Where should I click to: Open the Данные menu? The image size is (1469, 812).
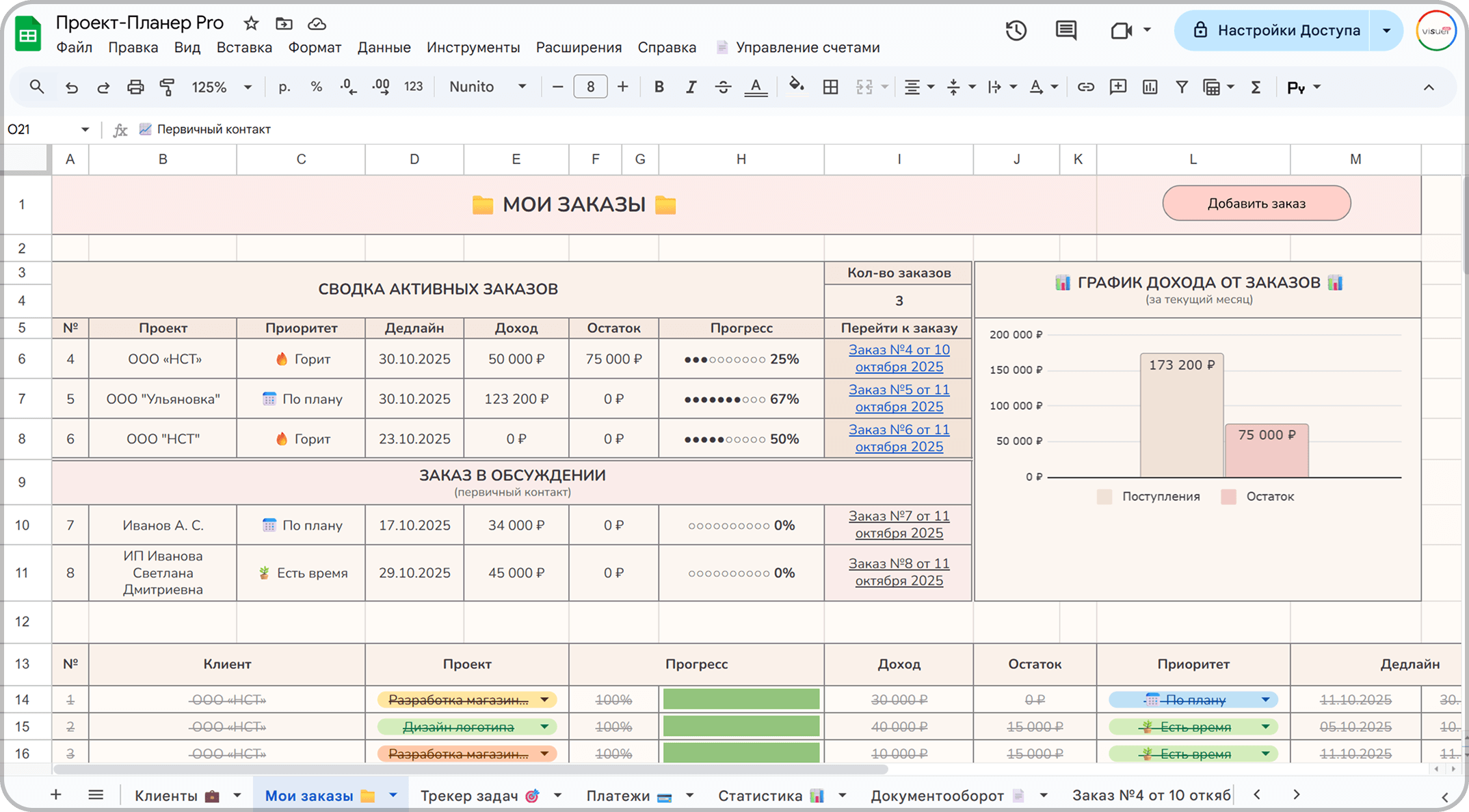click(384, 47)
